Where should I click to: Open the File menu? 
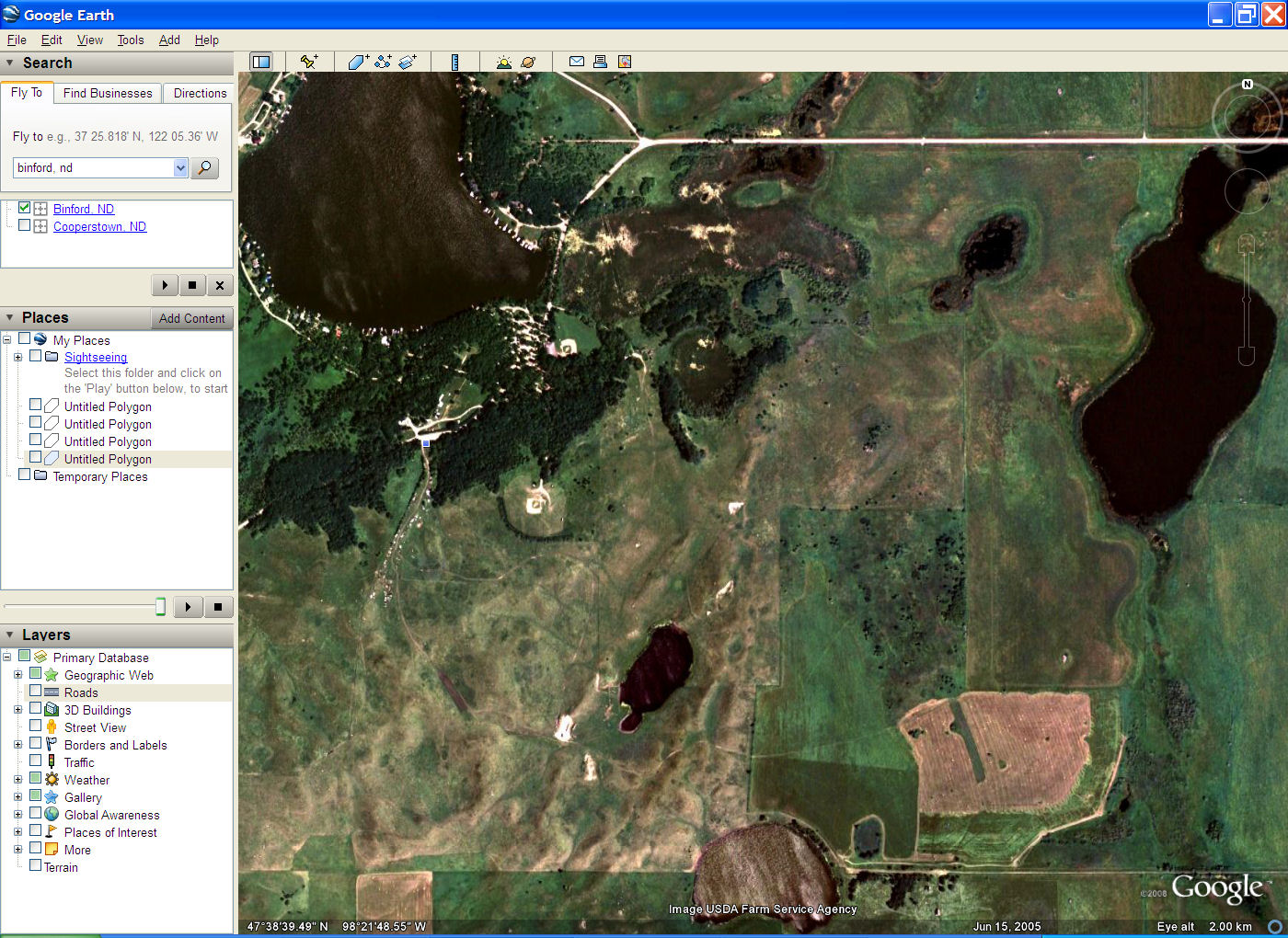click(x=17, y=40)
